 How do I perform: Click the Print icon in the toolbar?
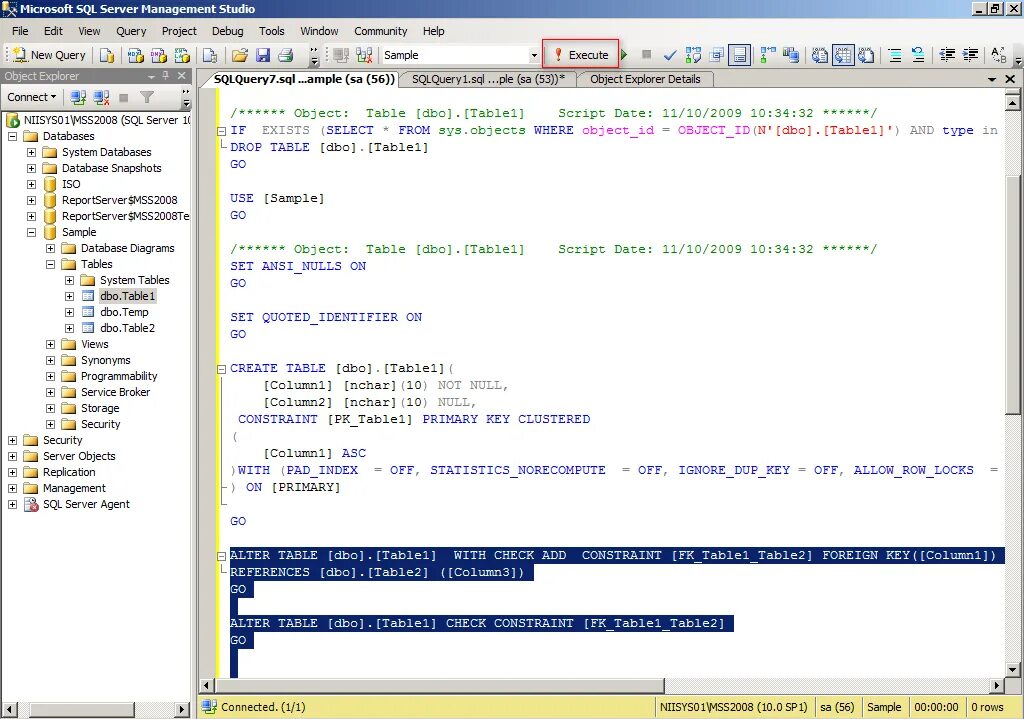pos(285,56)
